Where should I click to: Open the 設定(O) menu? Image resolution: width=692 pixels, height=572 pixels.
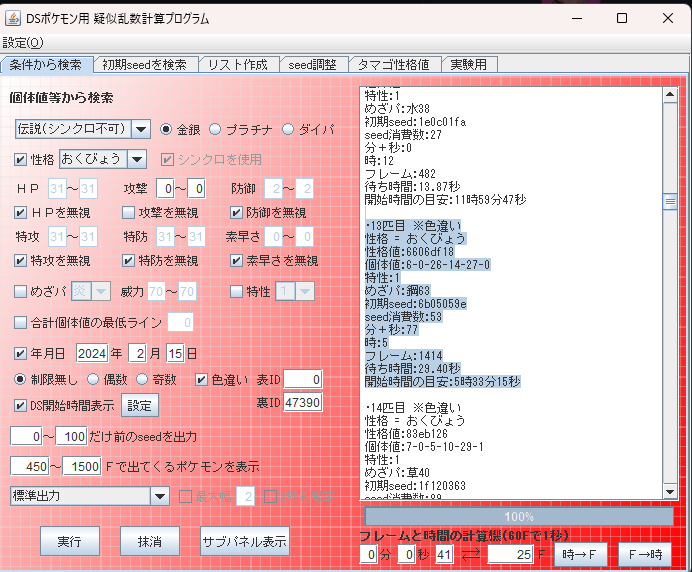tap(23, 43)
